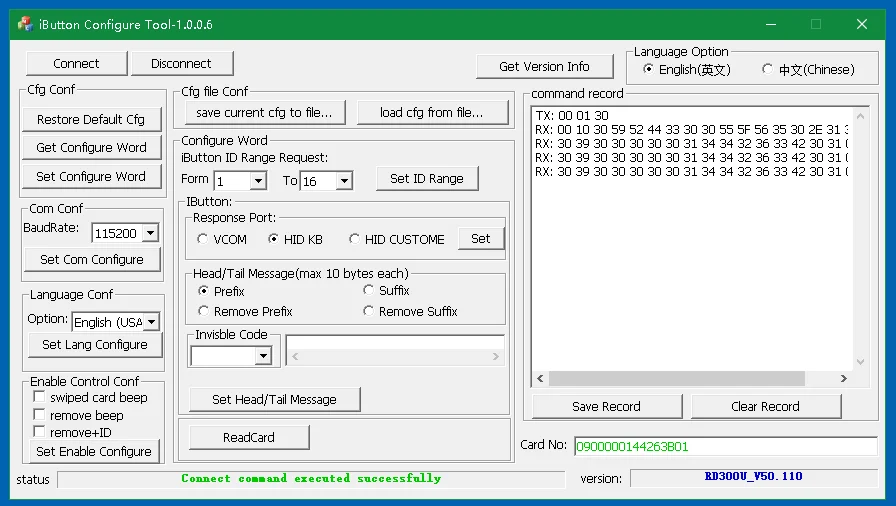Click command record scroll-down arrow

(x=861, y=362)
